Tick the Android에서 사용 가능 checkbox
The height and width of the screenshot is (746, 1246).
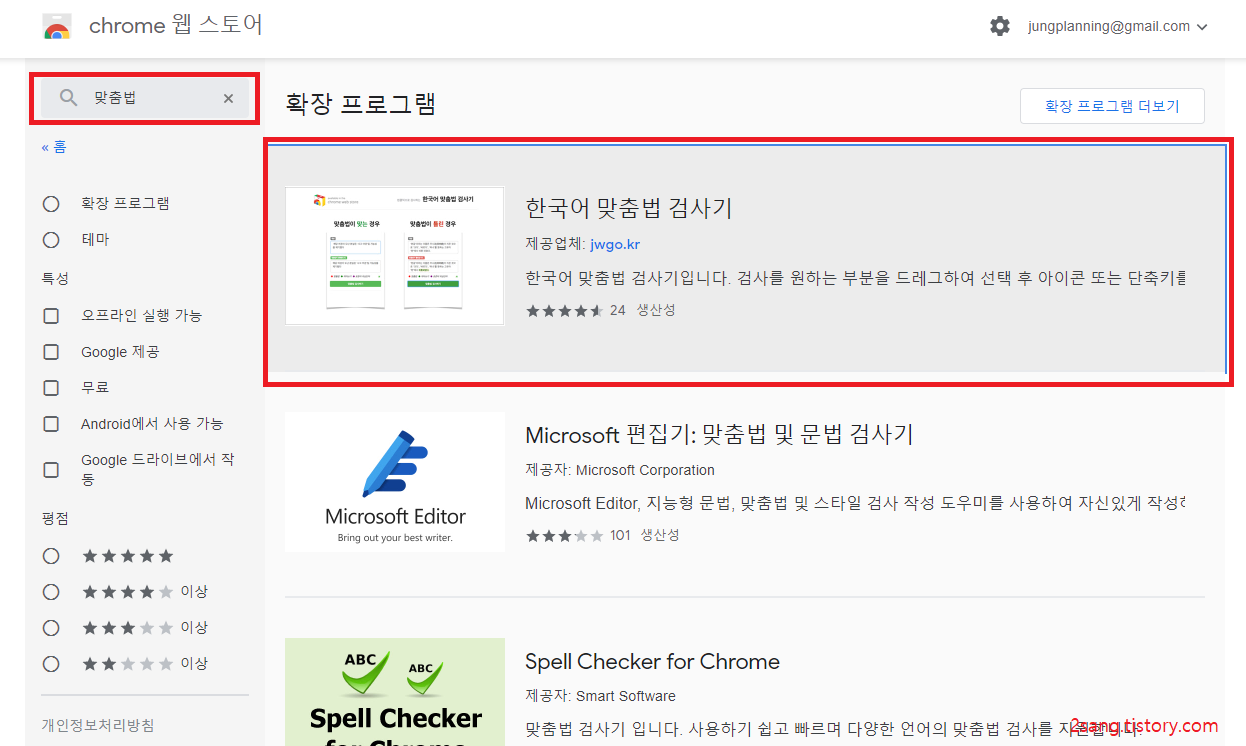pyautogui.click(x=51, y=424)
